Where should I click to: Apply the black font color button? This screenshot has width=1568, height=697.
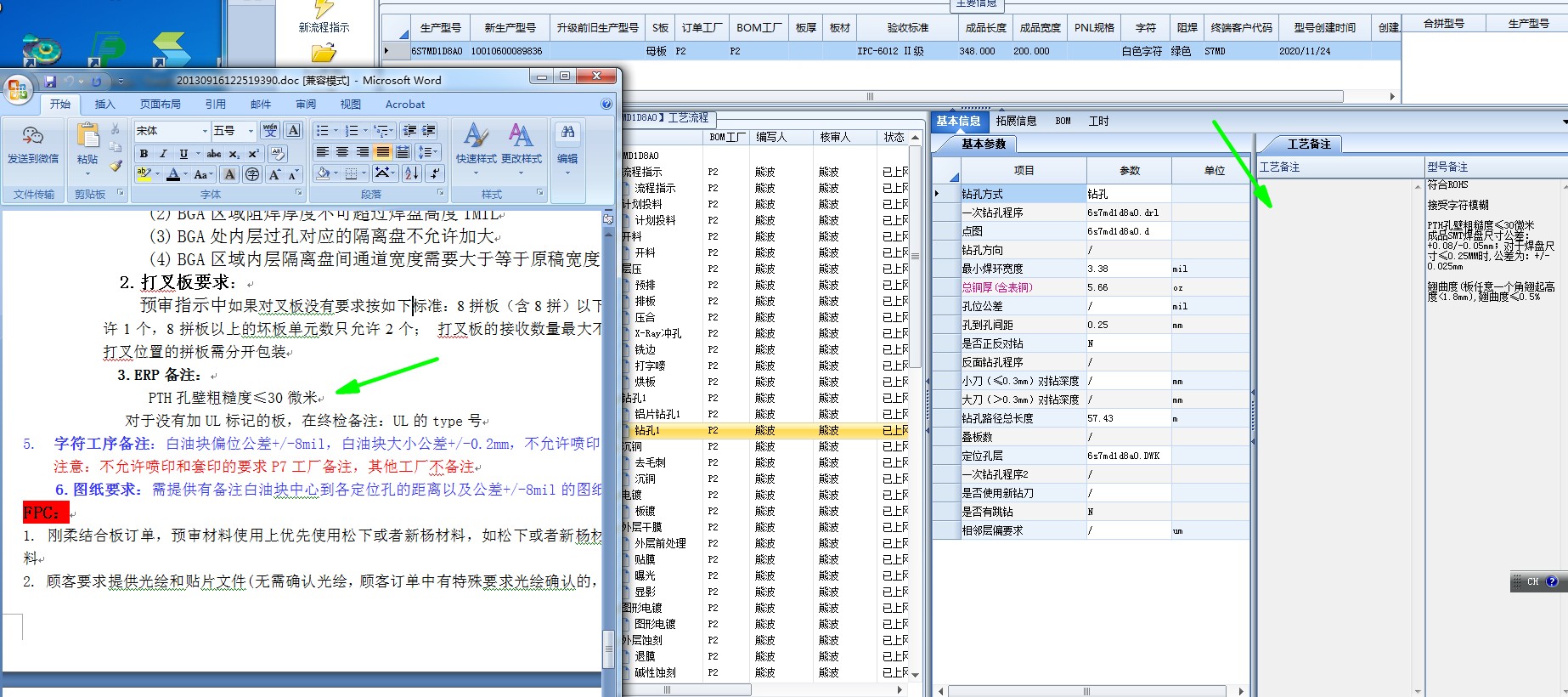tap(173, 174)
